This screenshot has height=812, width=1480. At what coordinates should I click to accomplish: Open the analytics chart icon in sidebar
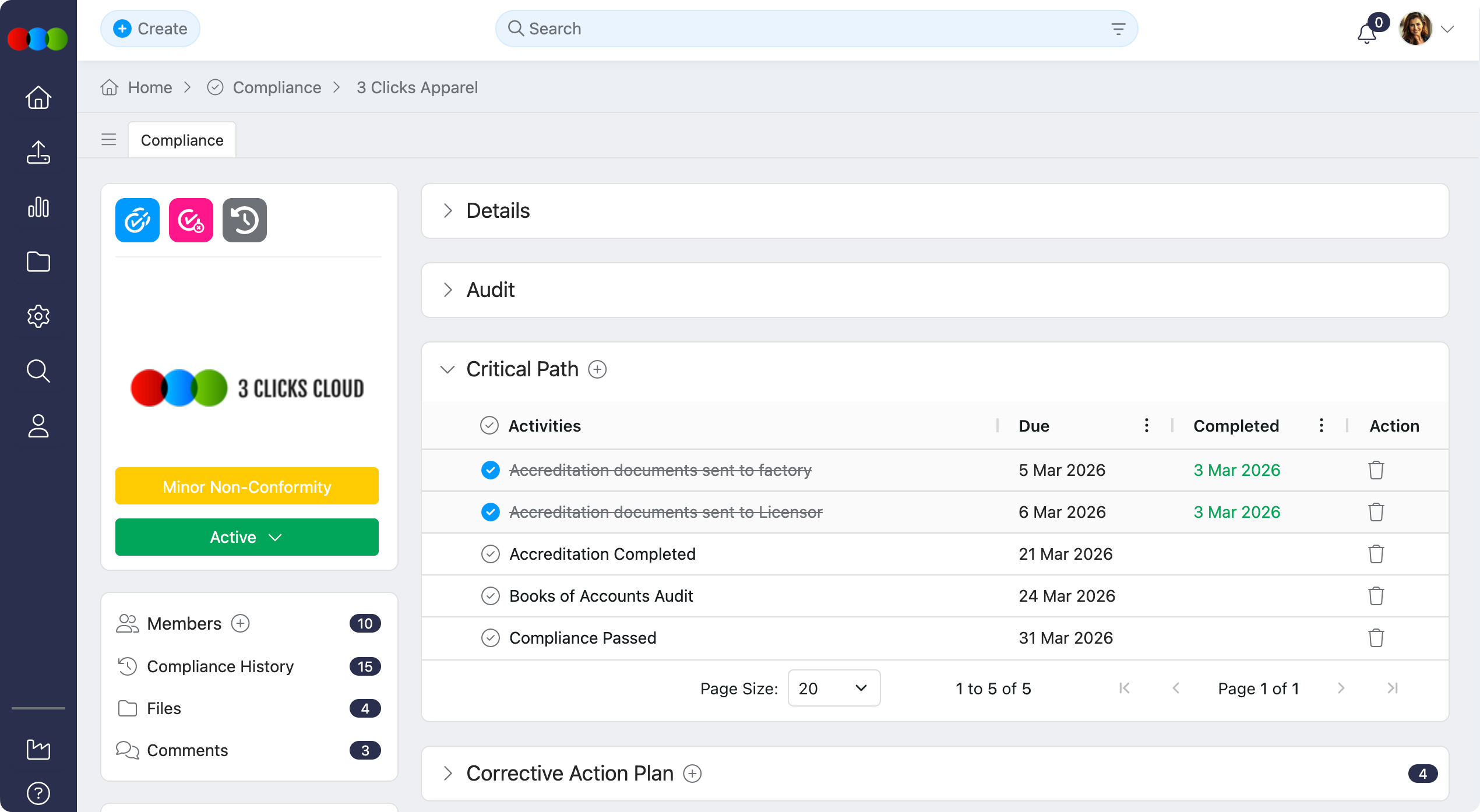pos(38,207)
